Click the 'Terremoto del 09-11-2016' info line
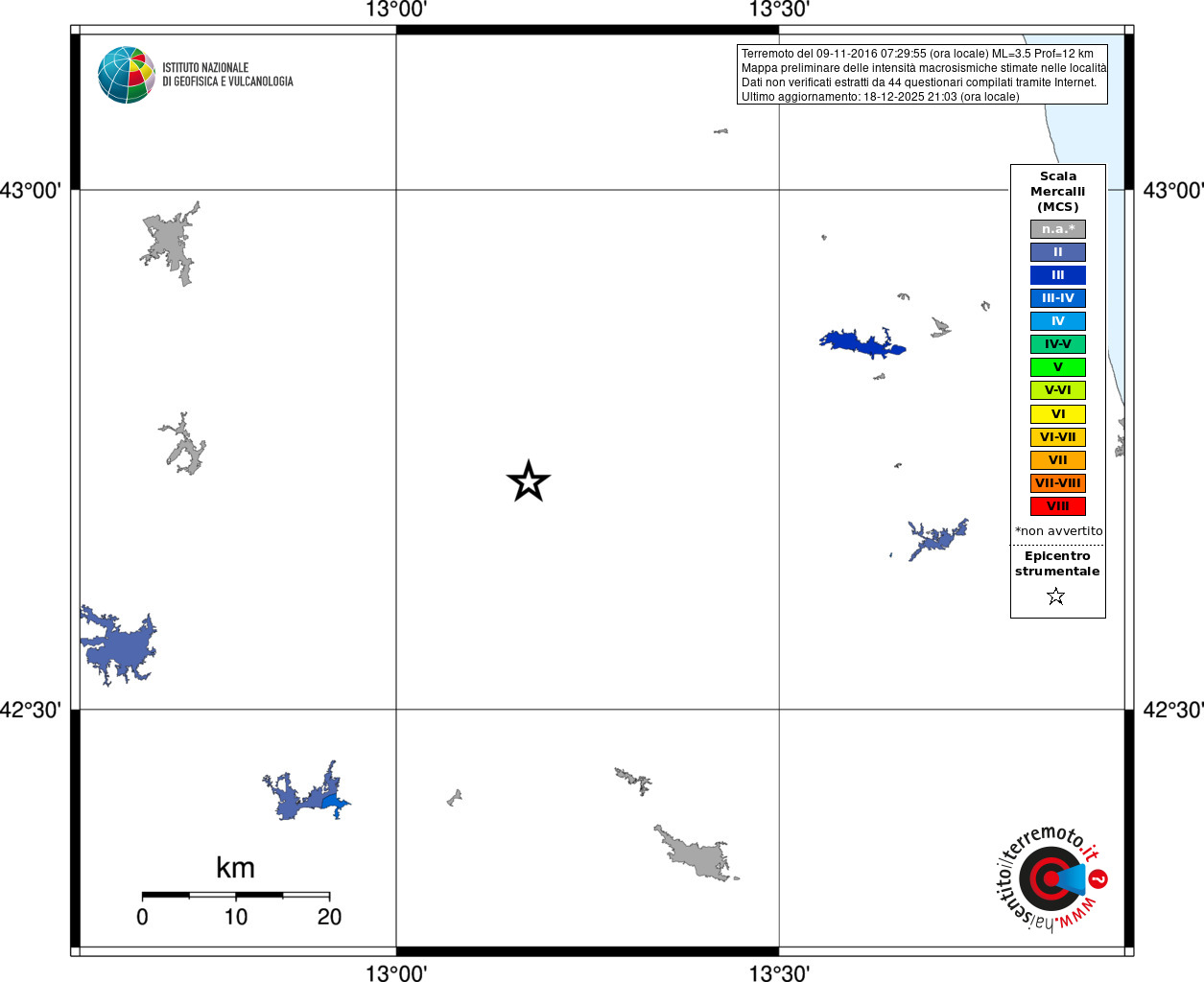 [x=917, y=54]
